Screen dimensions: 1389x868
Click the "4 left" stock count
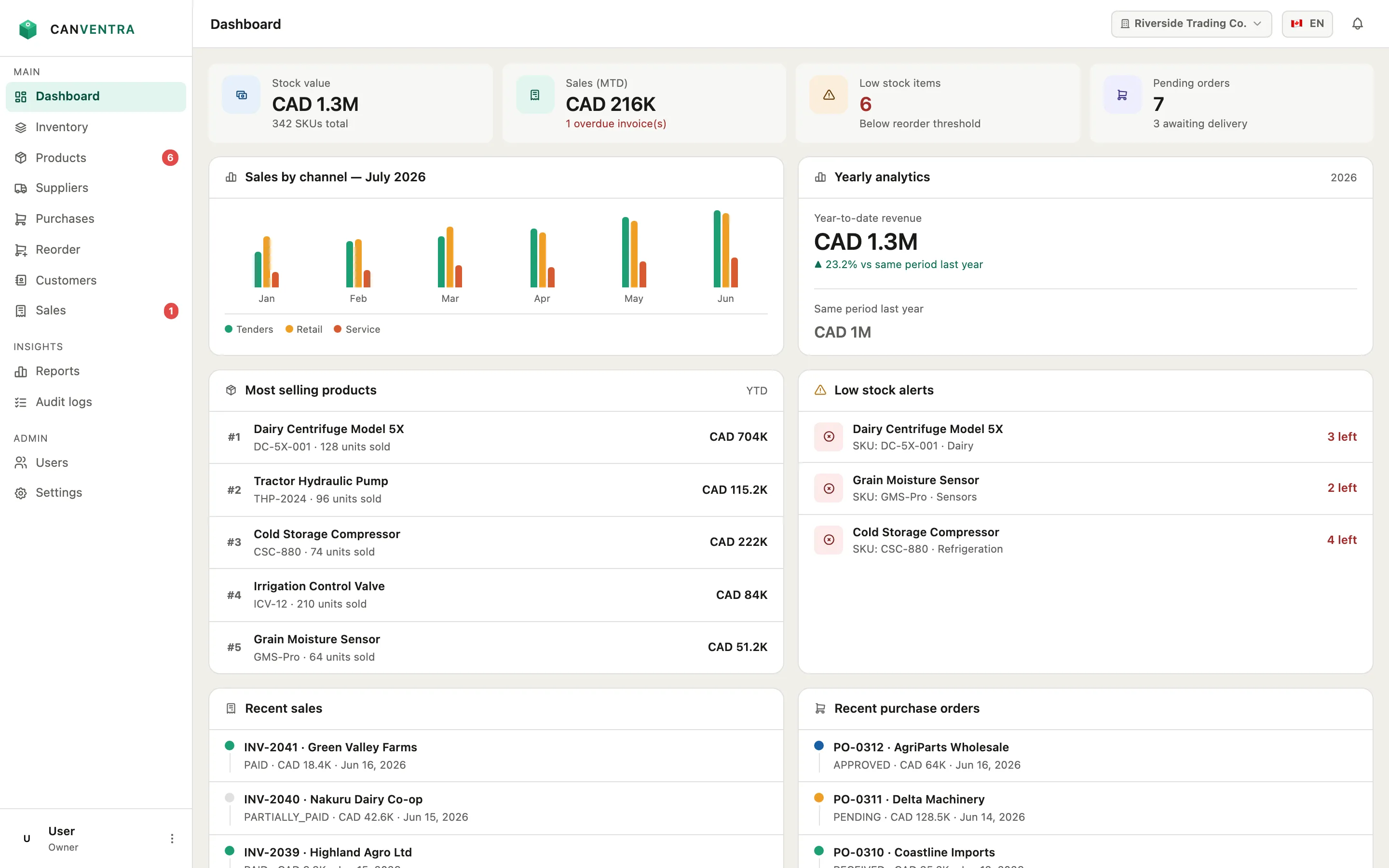(1342, 540)
